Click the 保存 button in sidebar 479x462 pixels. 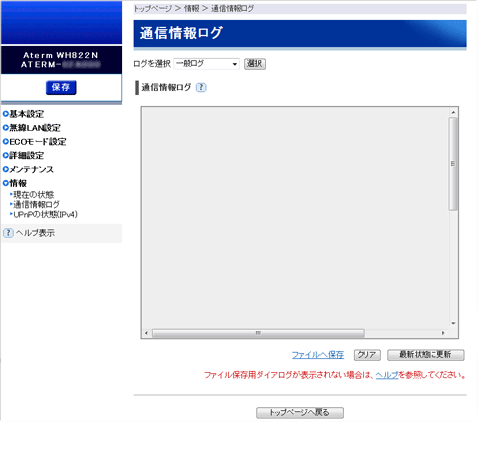click(x=61, y=87)
